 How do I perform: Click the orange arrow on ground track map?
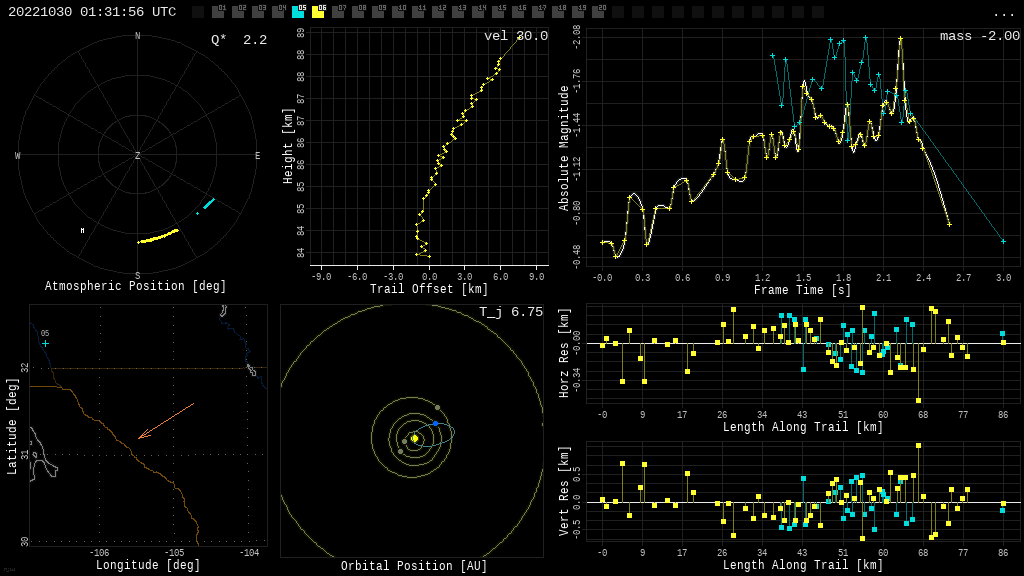(x=166, y=421)
